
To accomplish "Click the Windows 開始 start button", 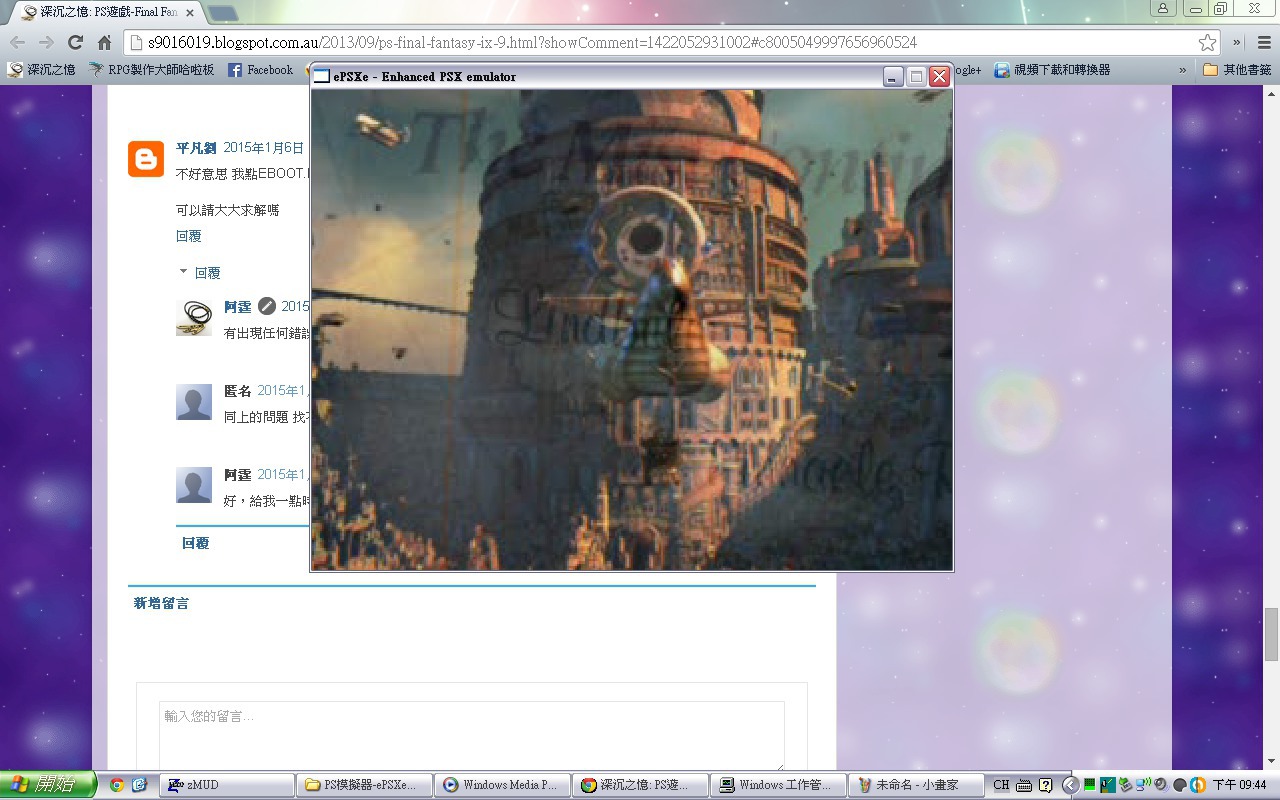I will pyautogui.click(x=48, y=785).
